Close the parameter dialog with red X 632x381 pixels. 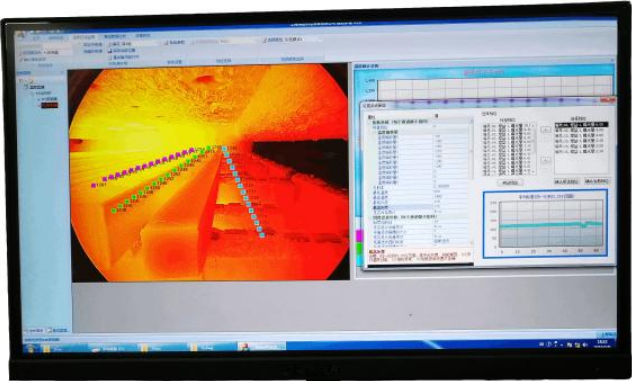tap(607, 100)
